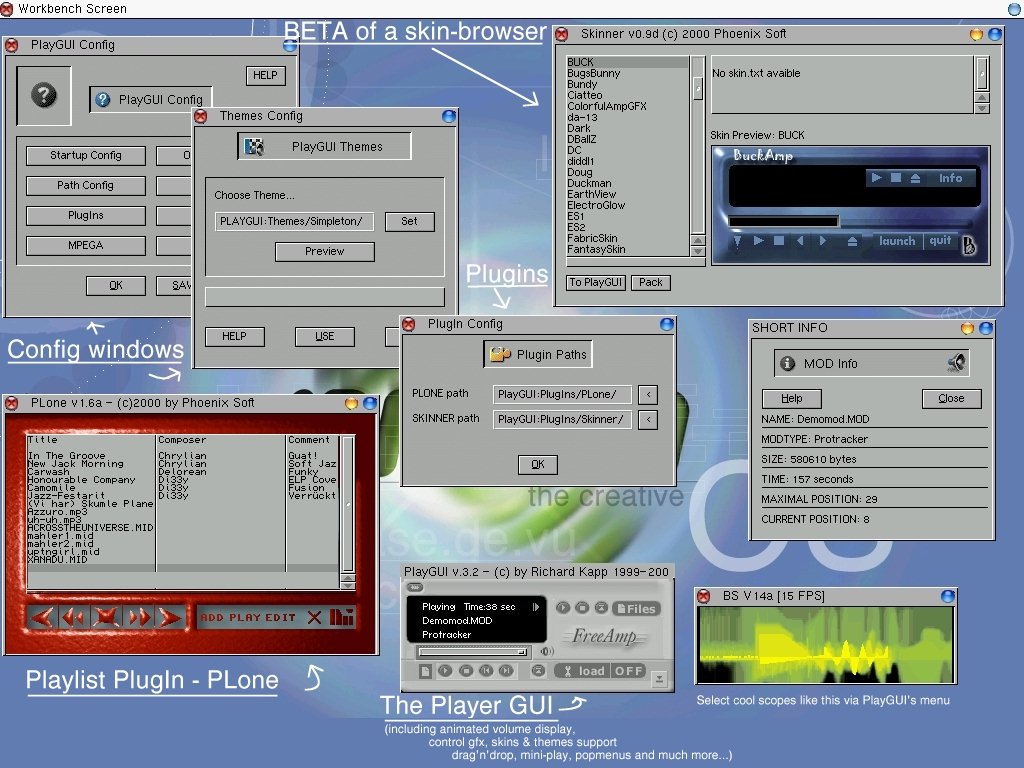This screenshot has height=768, width=1024.
Task: Expand the pill button at PlayGUI top-left
Action: (x=415, y=587)
